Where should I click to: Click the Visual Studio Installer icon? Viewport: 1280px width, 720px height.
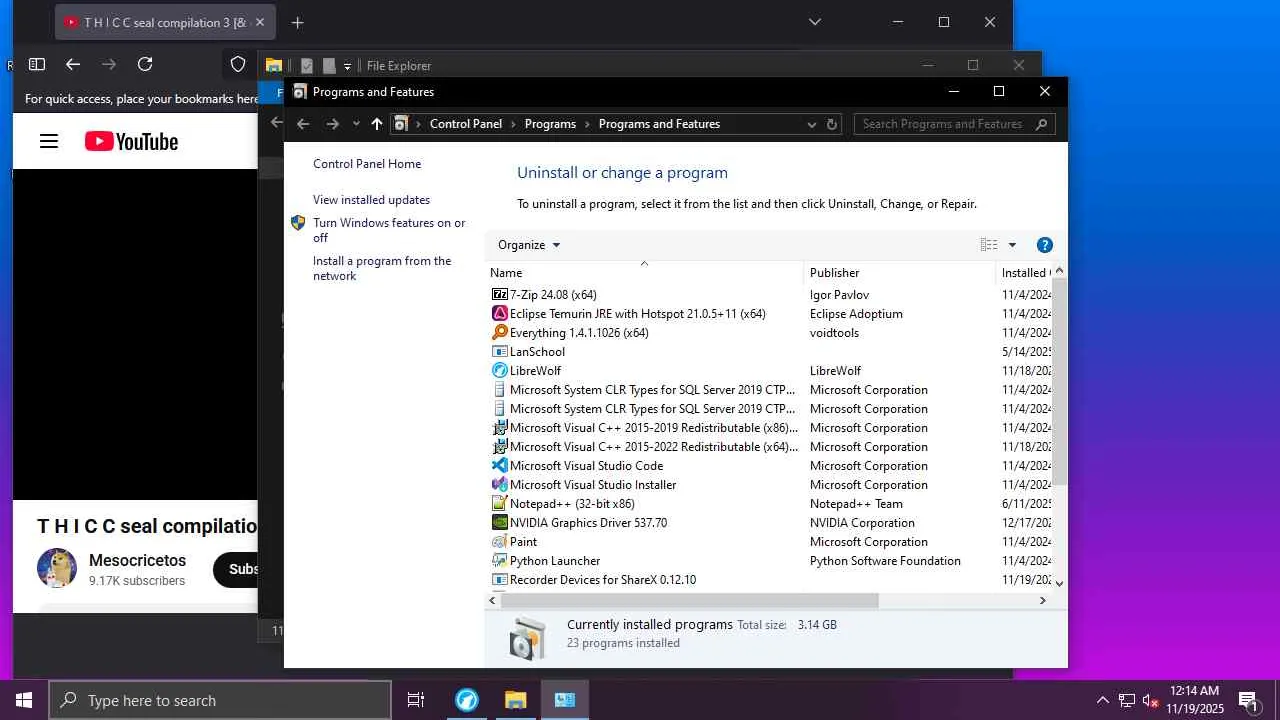(500, 485)
